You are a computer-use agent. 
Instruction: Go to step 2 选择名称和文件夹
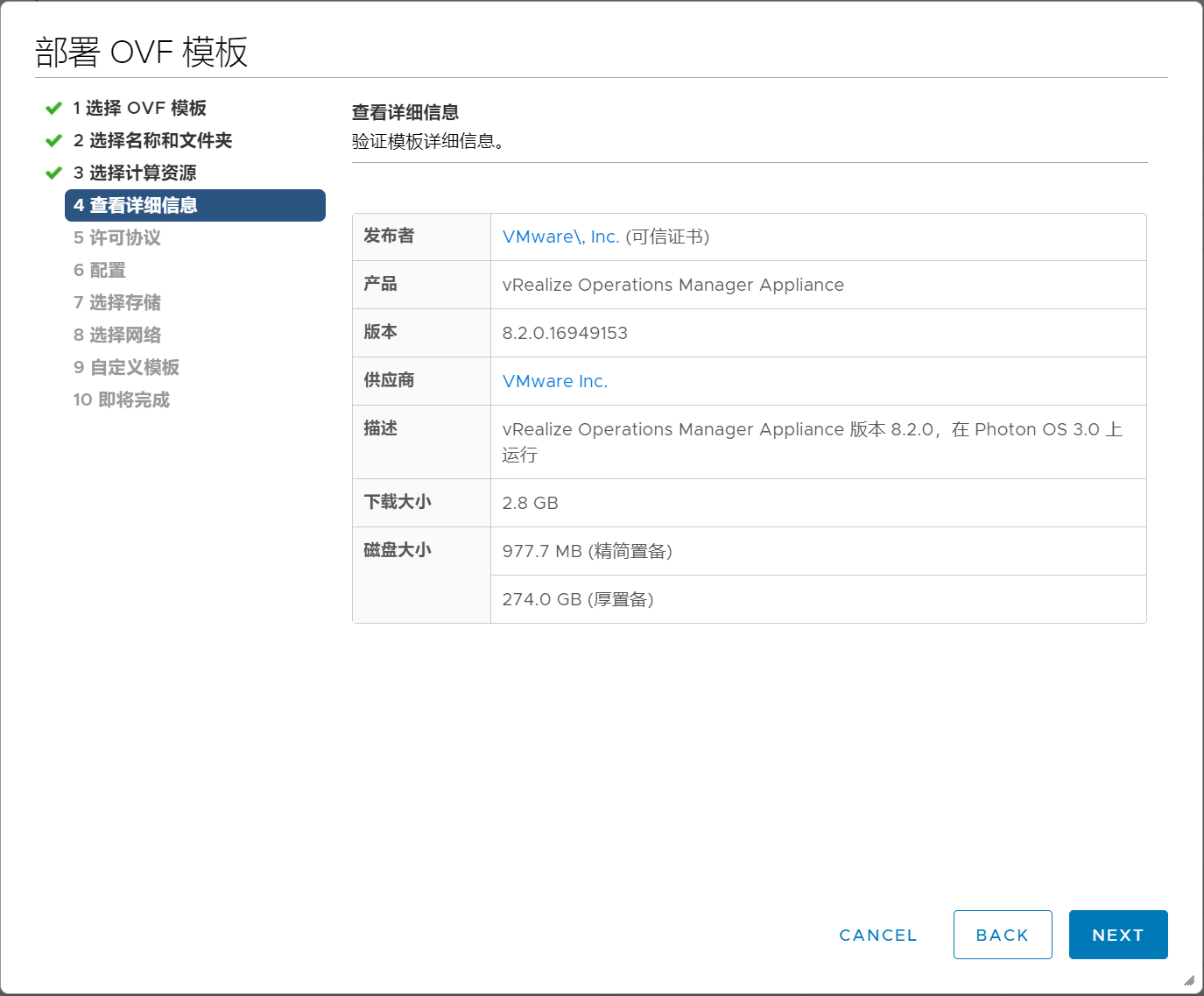152,140
